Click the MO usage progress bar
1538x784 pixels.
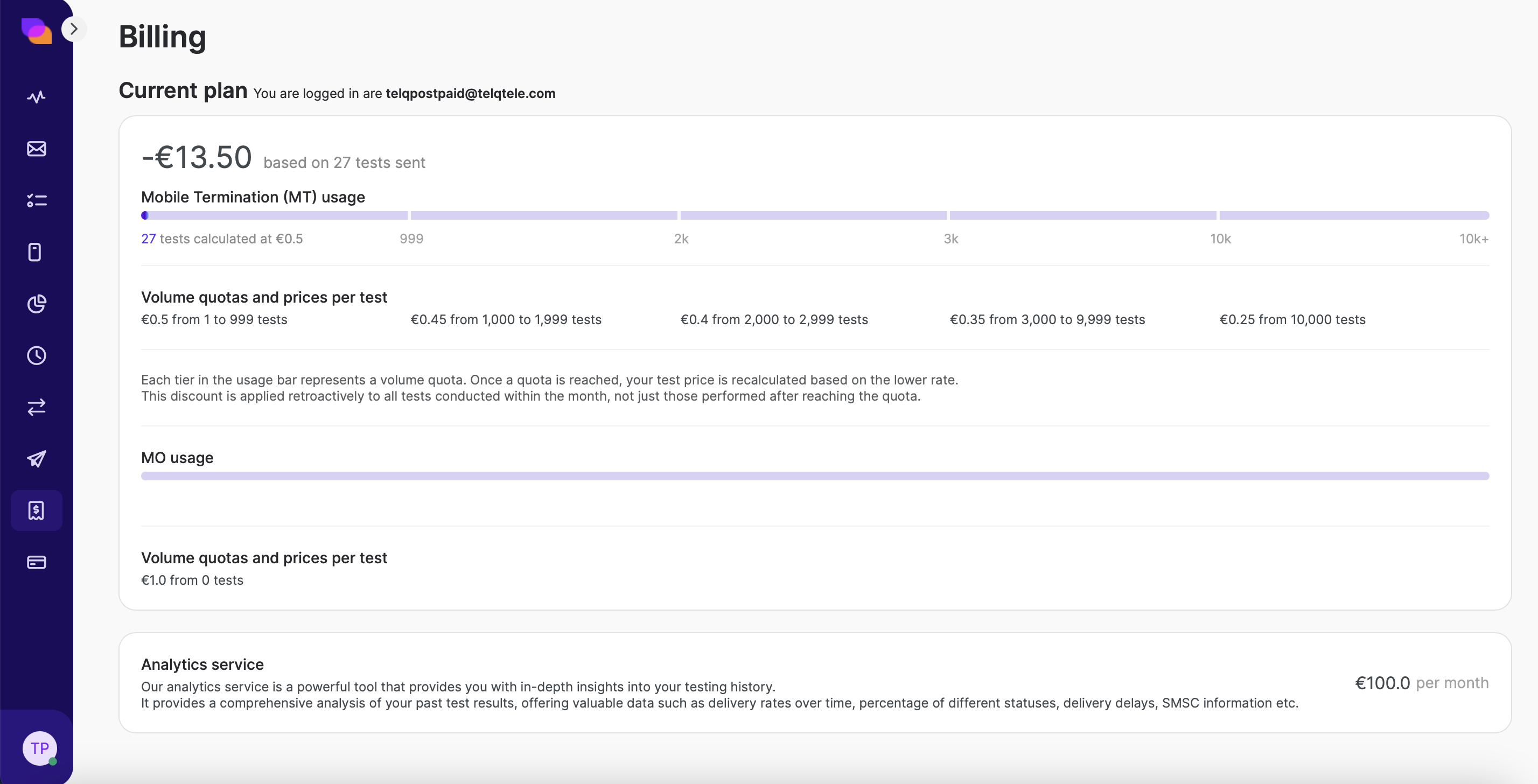pos(815,476)
